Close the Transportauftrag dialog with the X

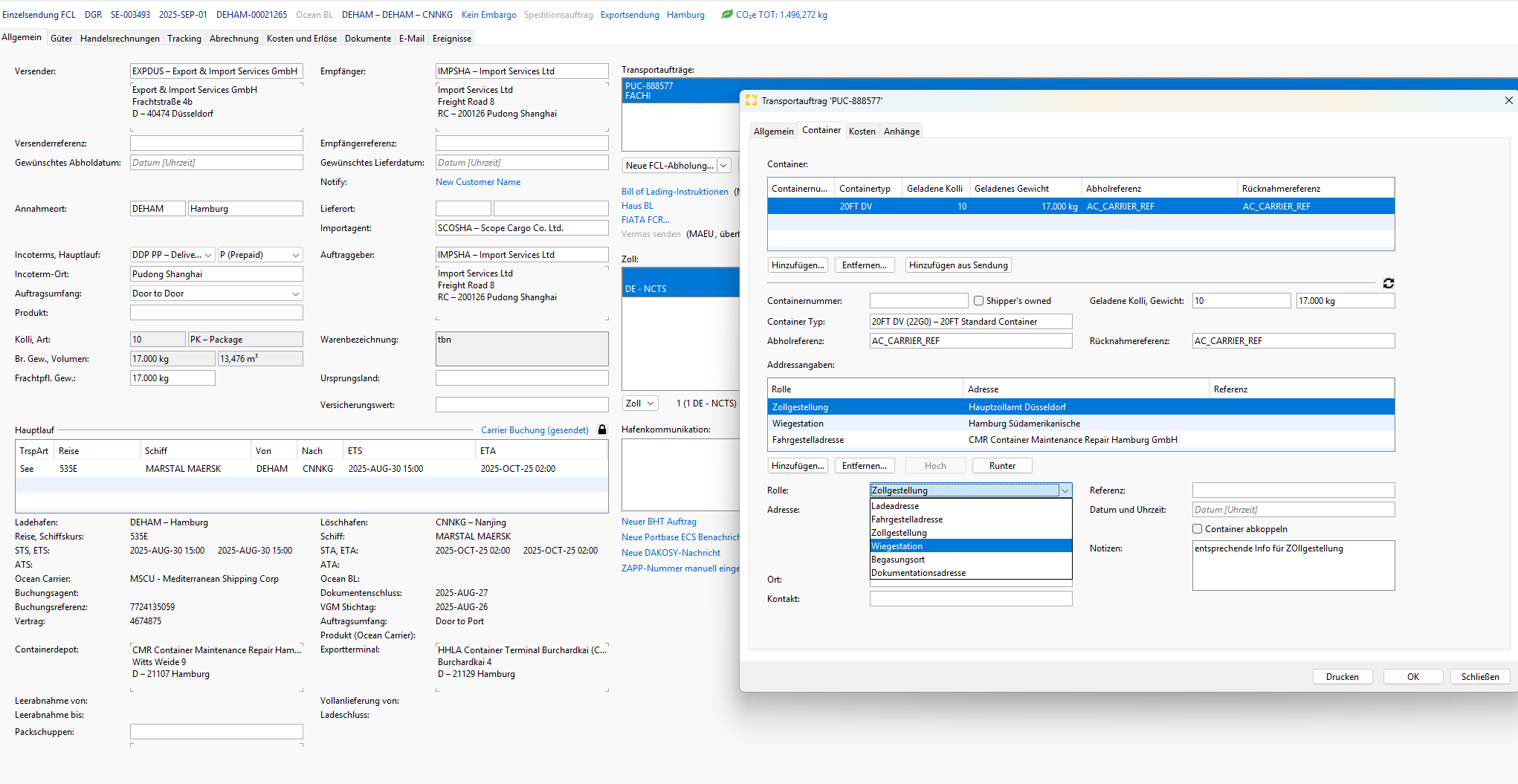pos(1508,100)
